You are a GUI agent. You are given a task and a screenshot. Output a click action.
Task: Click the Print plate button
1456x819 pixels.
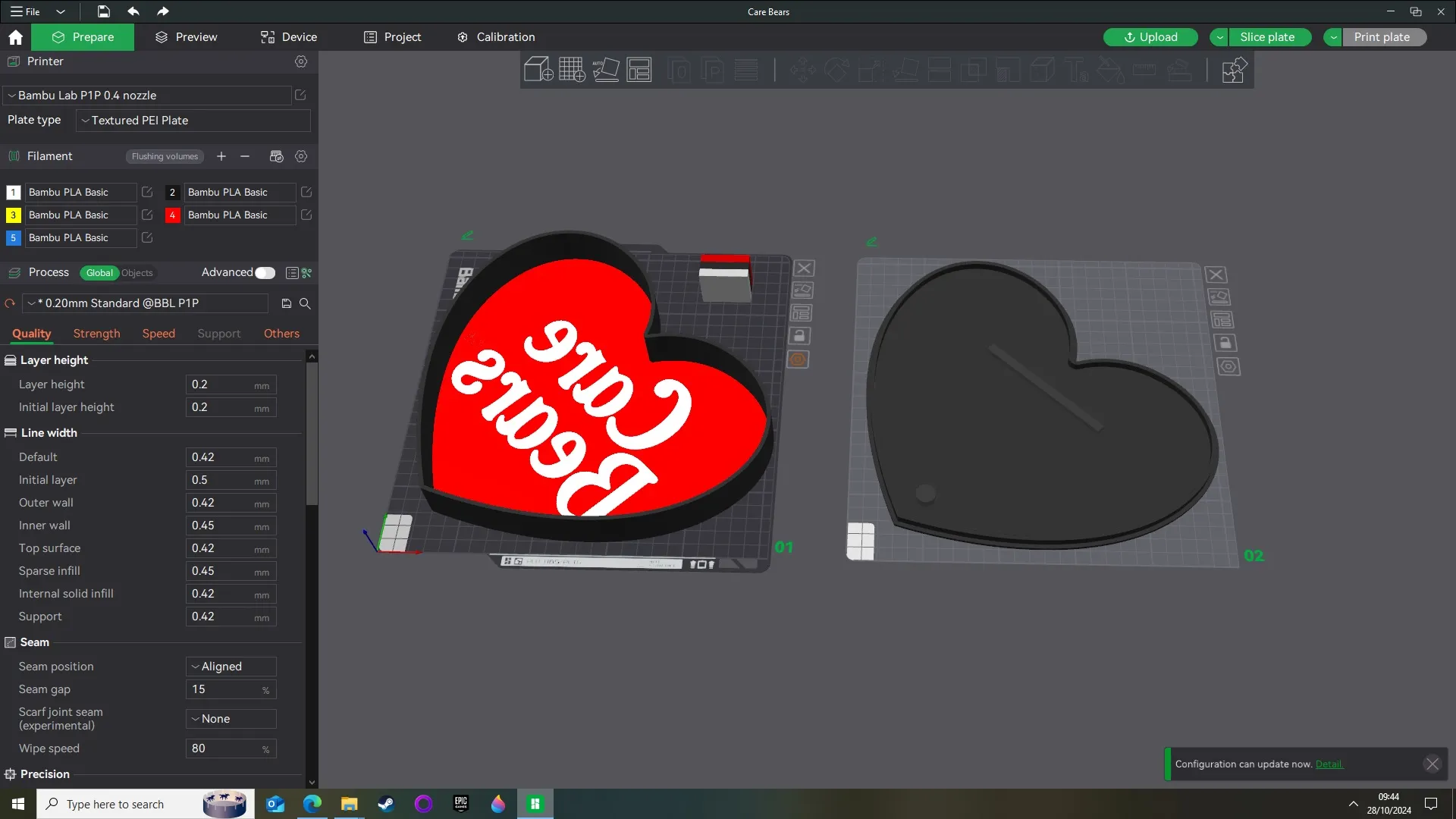[1385, 37]
